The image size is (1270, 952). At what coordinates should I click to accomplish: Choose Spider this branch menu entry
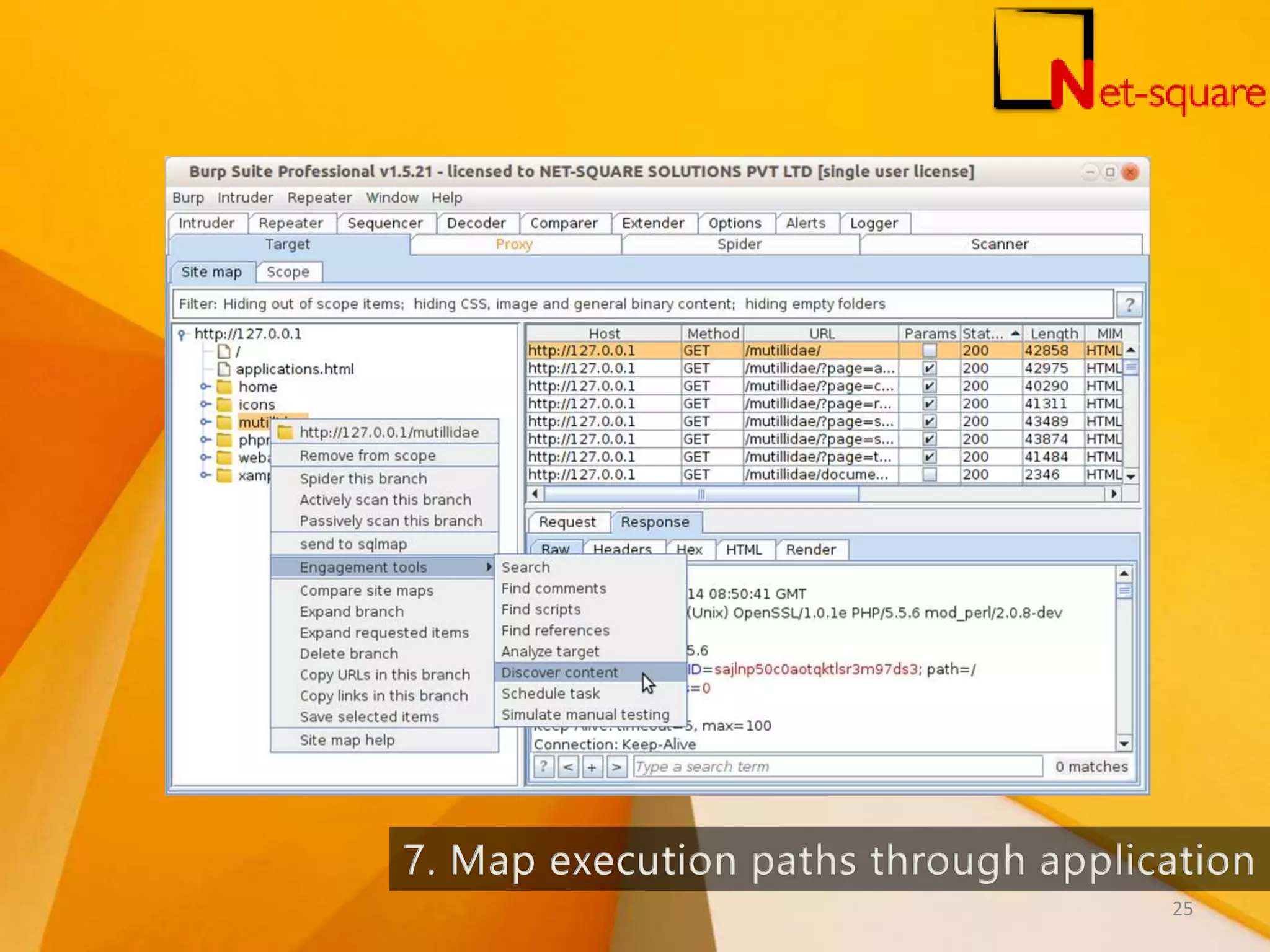[363, 478]
